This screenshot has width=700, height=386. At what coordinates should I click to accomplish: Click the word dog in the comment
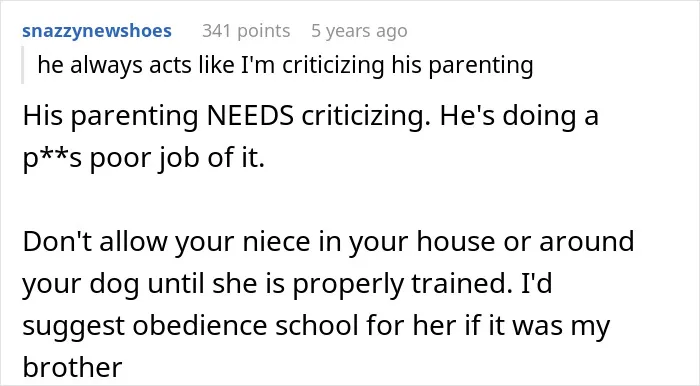pos(114,283)
